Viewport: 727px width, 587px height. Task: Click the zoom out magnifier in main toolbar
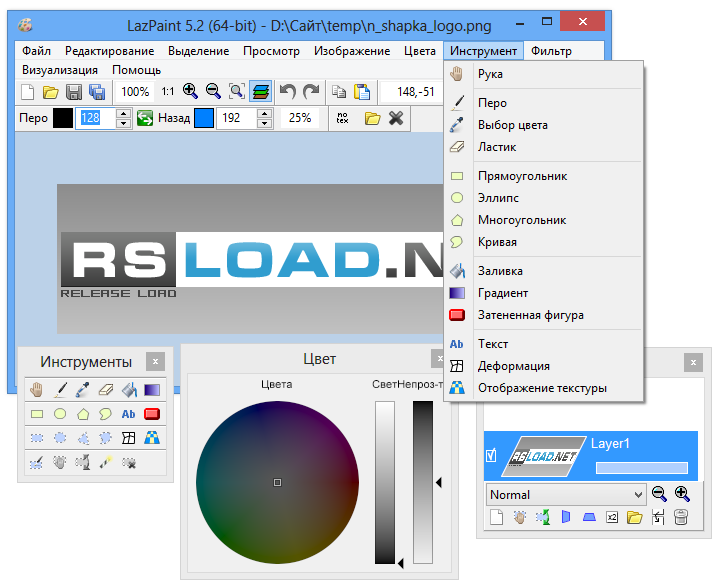[x=213, y=91]
